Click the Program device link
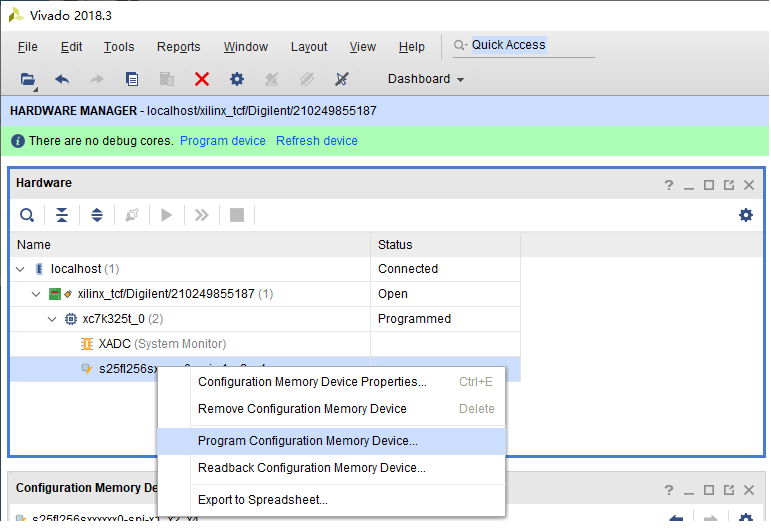The image size is (771, 530). click(x=223, y=141)
